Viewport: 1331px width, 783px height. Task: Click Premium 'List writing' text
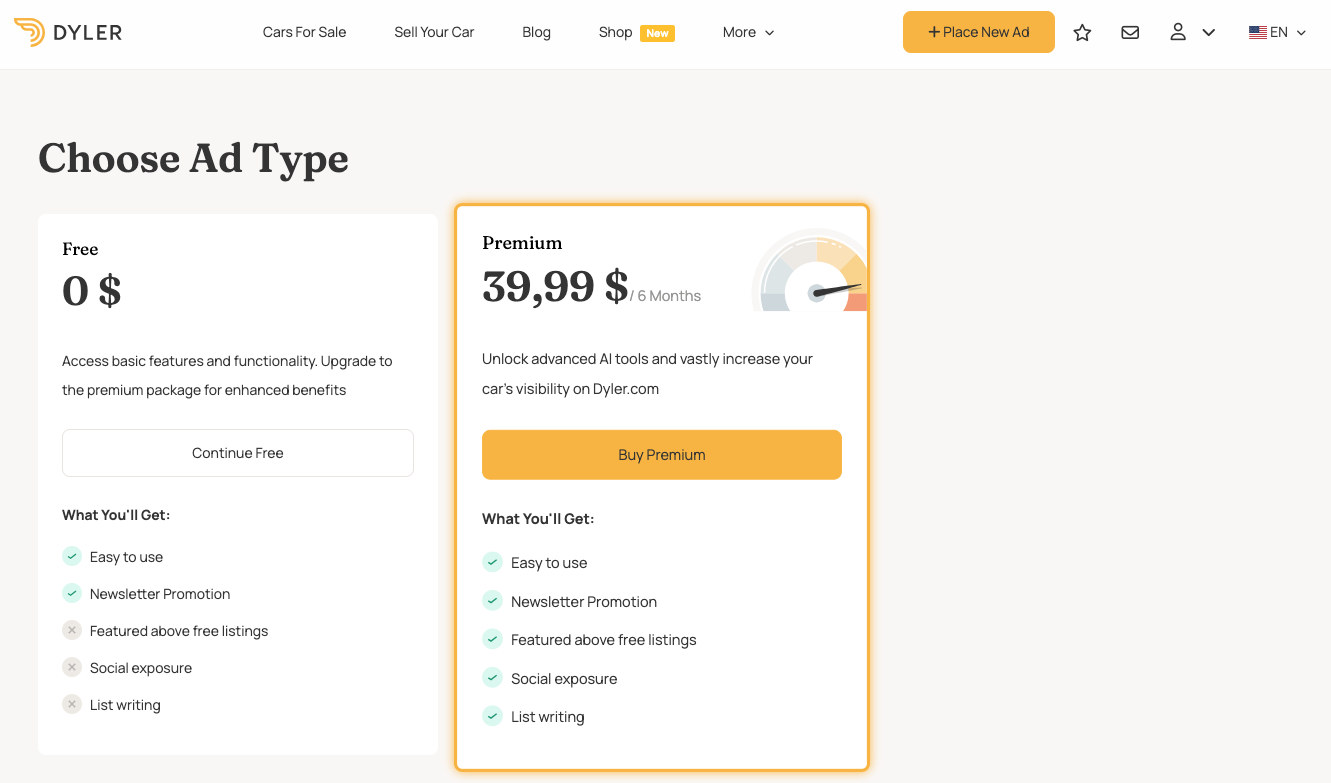tap(548, 717)
